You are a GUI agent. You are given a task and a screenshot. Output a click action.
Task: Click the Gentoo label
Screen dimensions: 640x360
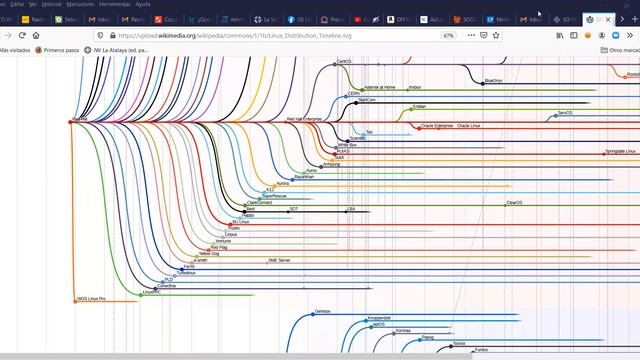tap(322, 311)
